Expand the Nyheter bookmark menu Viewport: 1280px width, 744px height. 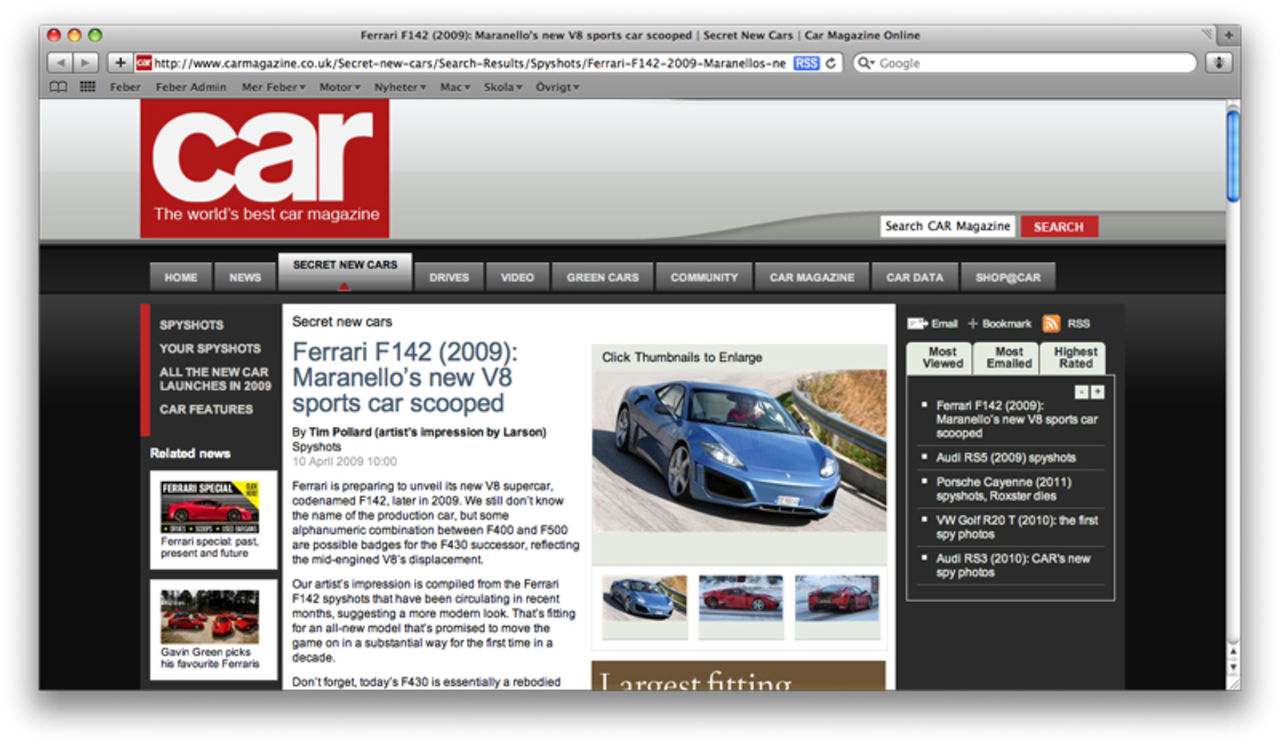coord(398,86)
